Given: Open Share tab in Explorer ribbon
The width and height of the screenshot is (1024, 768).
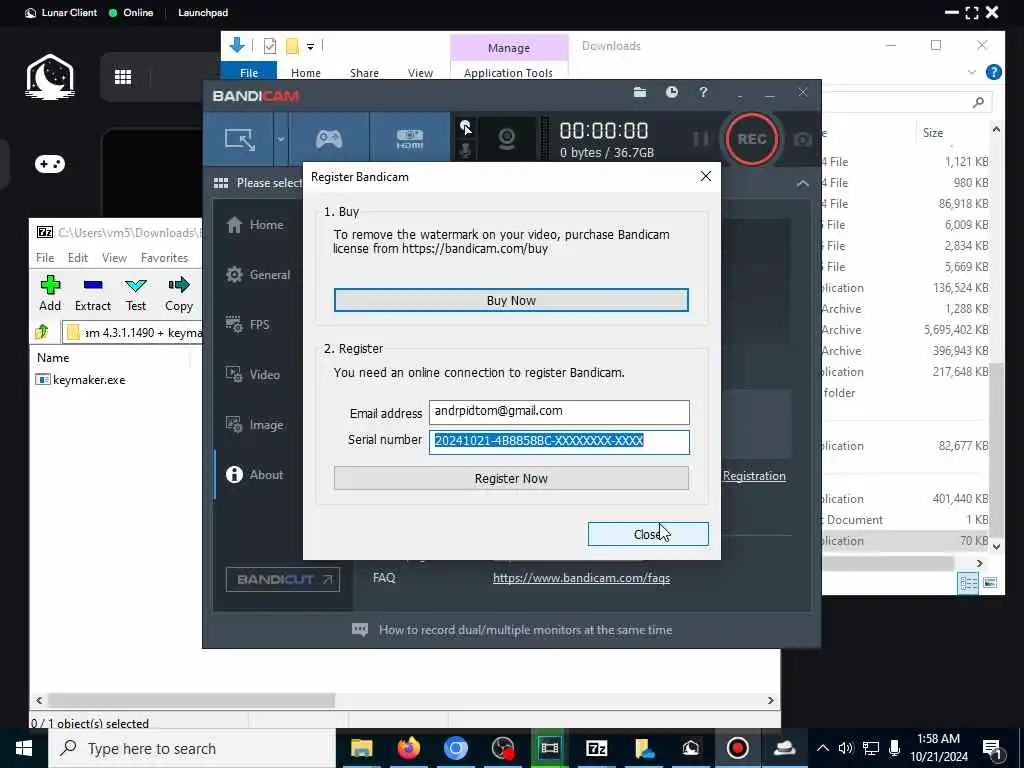Looking at the screenshot, I should coord(364,73).
